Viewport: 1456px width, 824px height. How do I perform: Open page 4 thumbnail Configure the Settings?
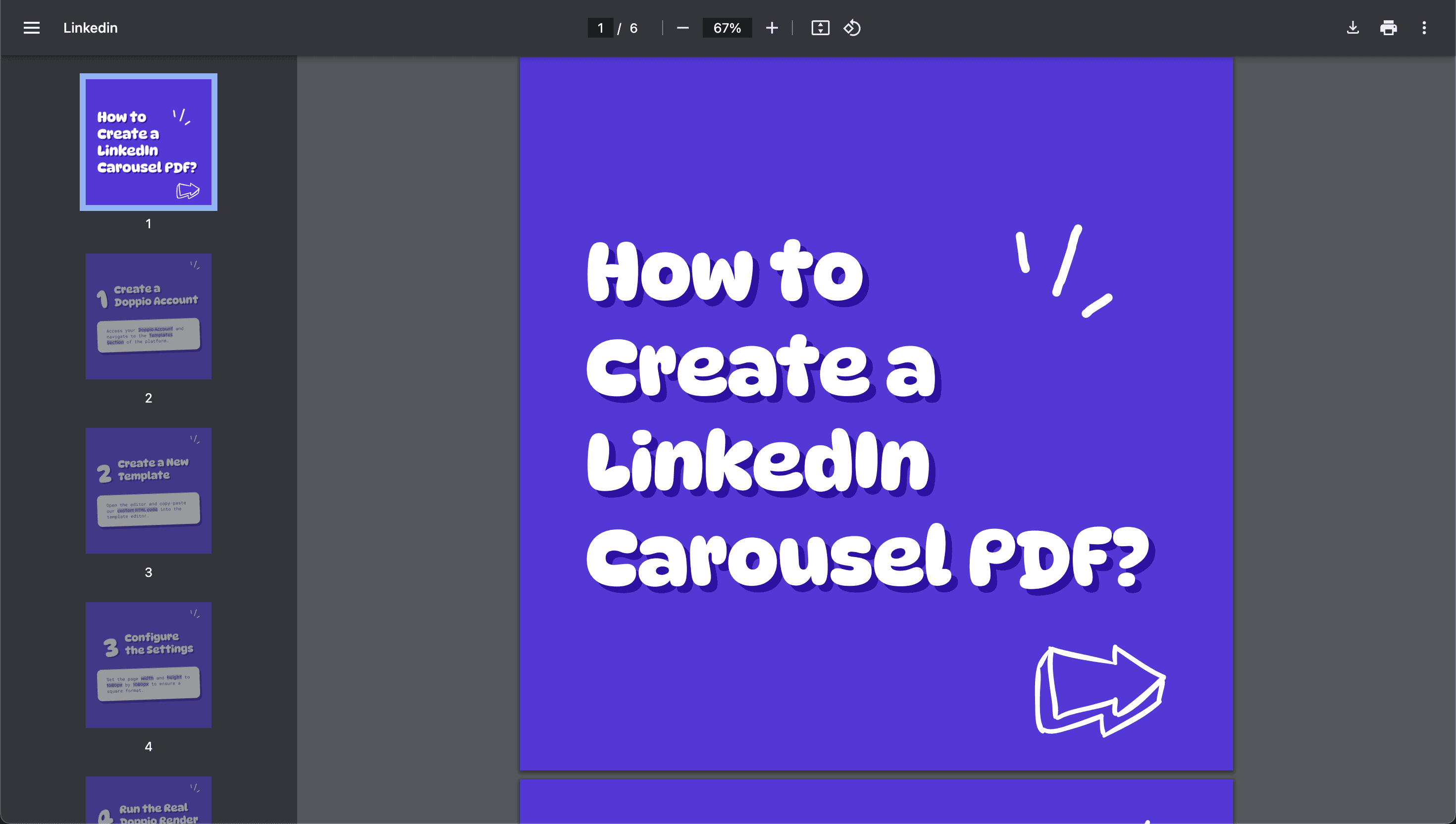pos(148,665)
